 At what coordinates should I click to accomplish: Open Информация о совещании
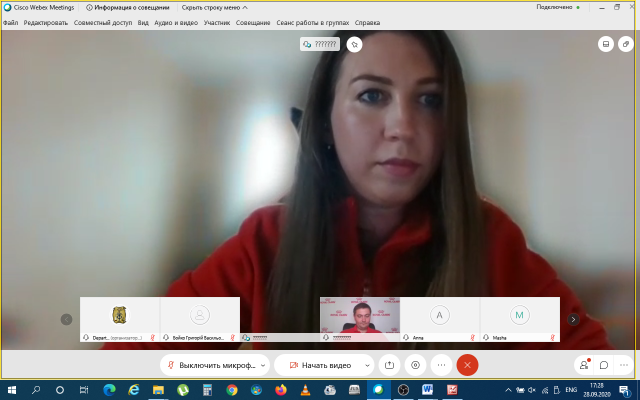[x=128, y=7]
